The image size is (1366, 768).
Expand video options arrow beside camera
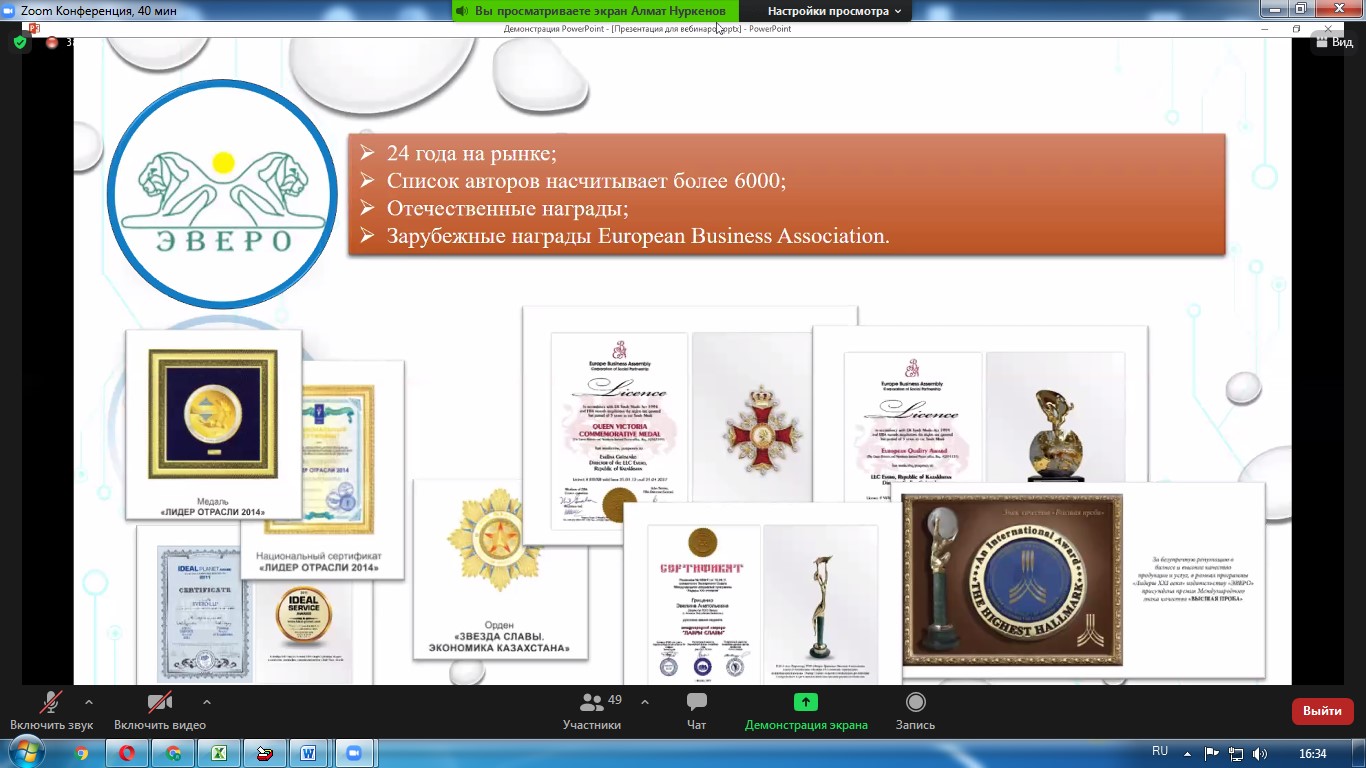pyautogui.click(x=207, y=702)
